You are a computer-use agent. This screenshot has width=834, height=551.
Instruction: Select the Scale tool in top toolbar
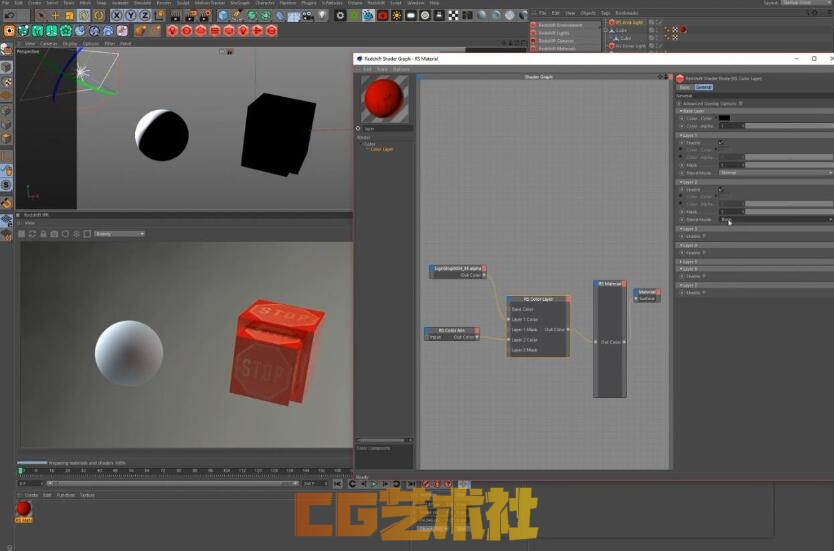pos(69,15)
